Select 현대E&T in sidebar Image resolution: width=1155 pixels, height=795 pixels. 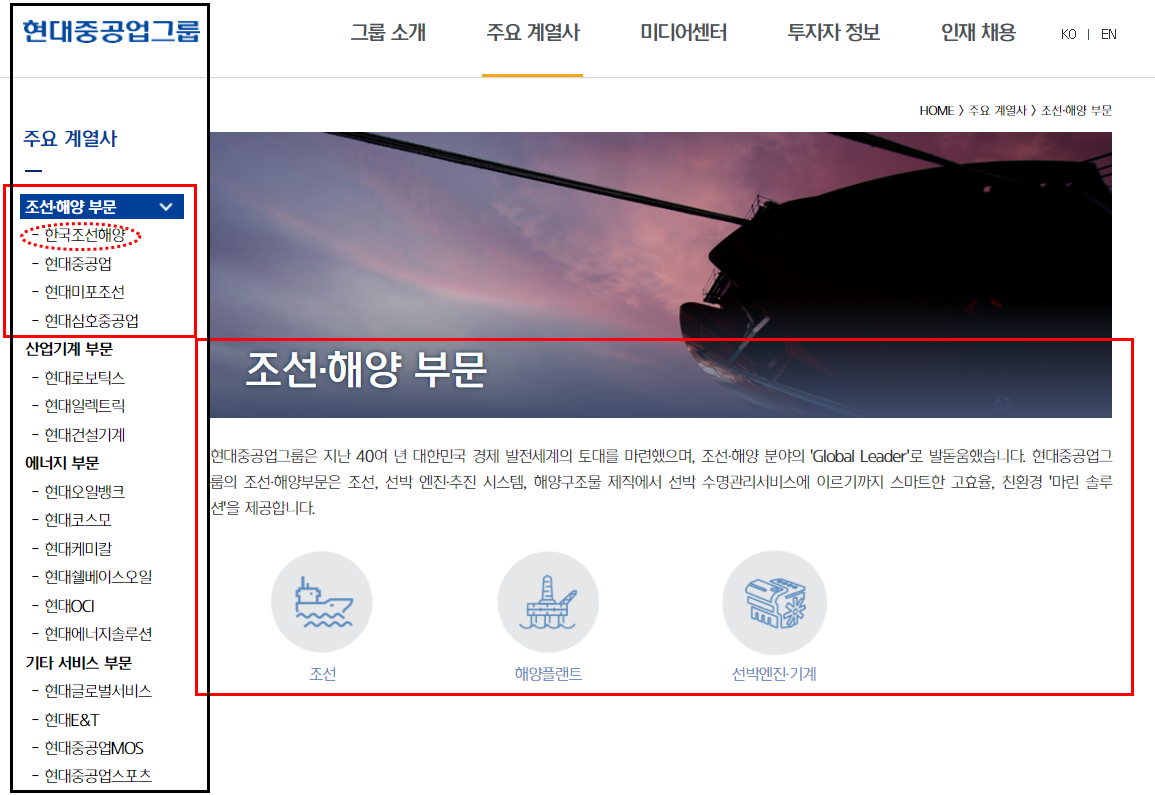pyautogui.click(x=71, y=720)
